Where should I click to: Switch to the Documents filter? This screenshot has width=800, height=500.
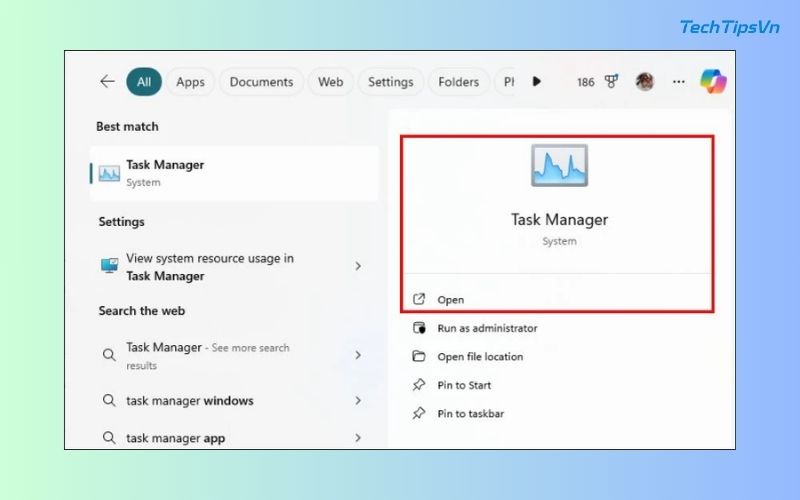click(x=261, y=82)
